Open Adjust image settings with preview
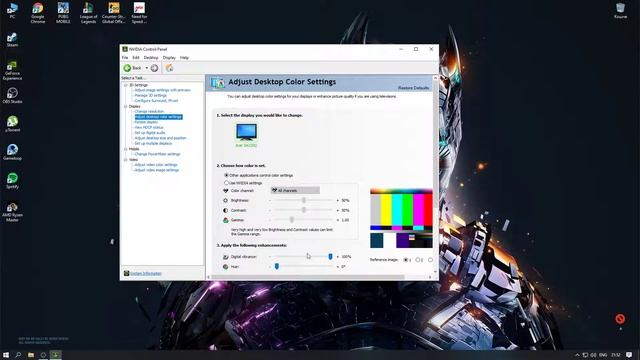Screen dimensions: 640x360 pyautogui.click(x=162, y=90)
